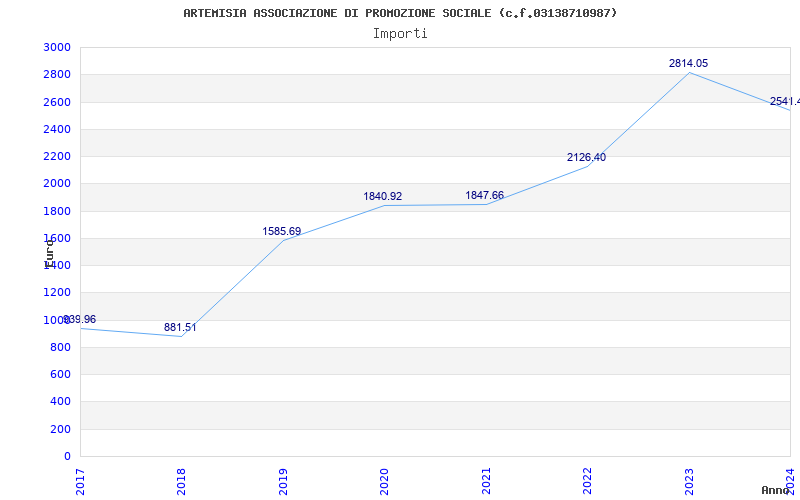
Task: Click the 2600 y-axis tick label
Action: tap(57, 102)
